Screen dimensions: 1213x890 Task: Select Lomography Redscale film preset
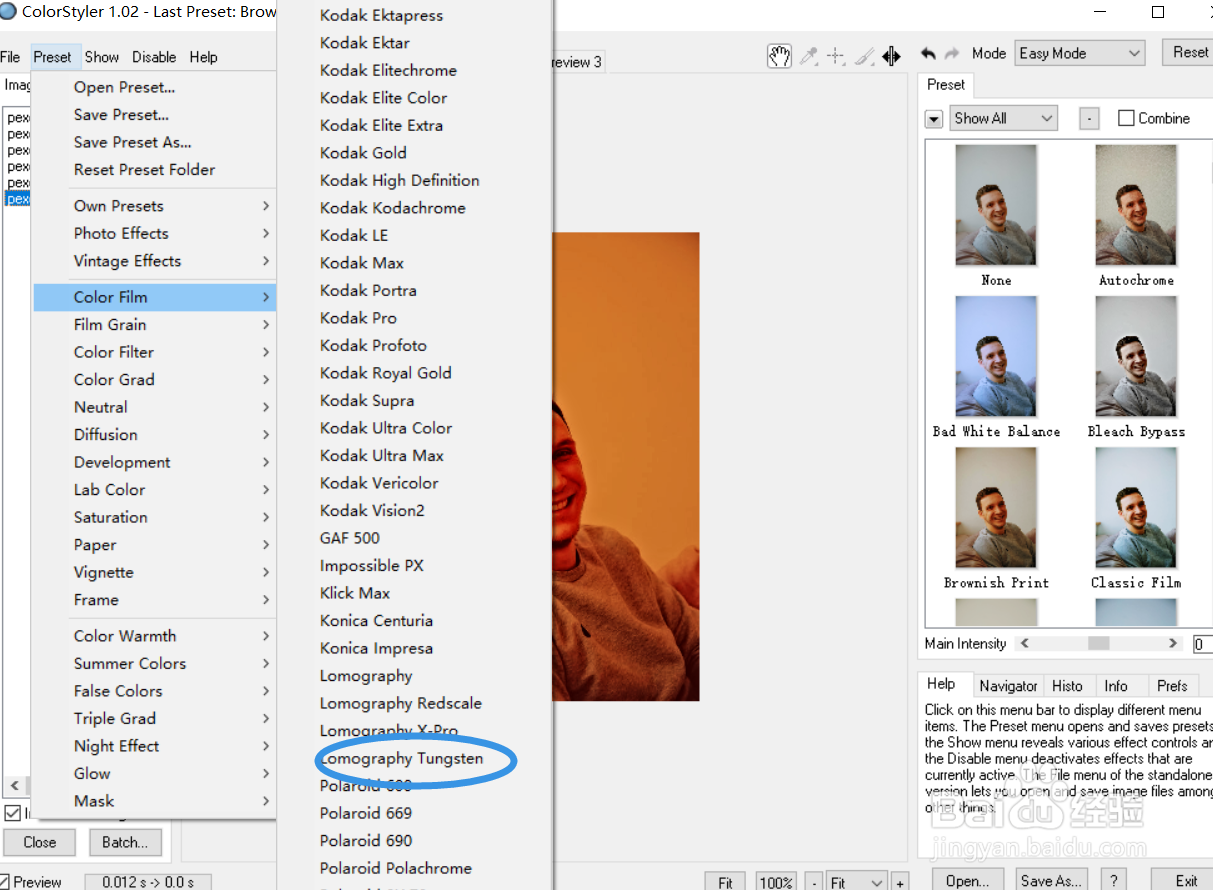pos(415,703)
